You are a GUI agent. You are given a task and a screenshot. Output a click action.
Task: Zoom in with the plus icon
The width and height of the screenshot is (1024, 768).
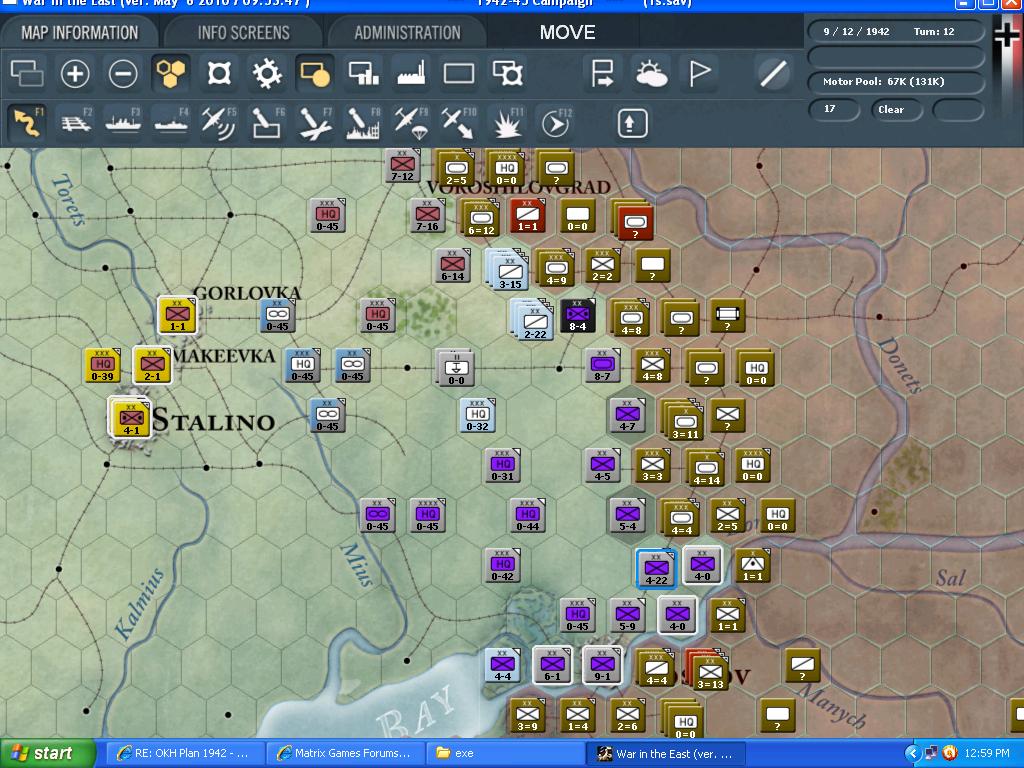point(74,73)
